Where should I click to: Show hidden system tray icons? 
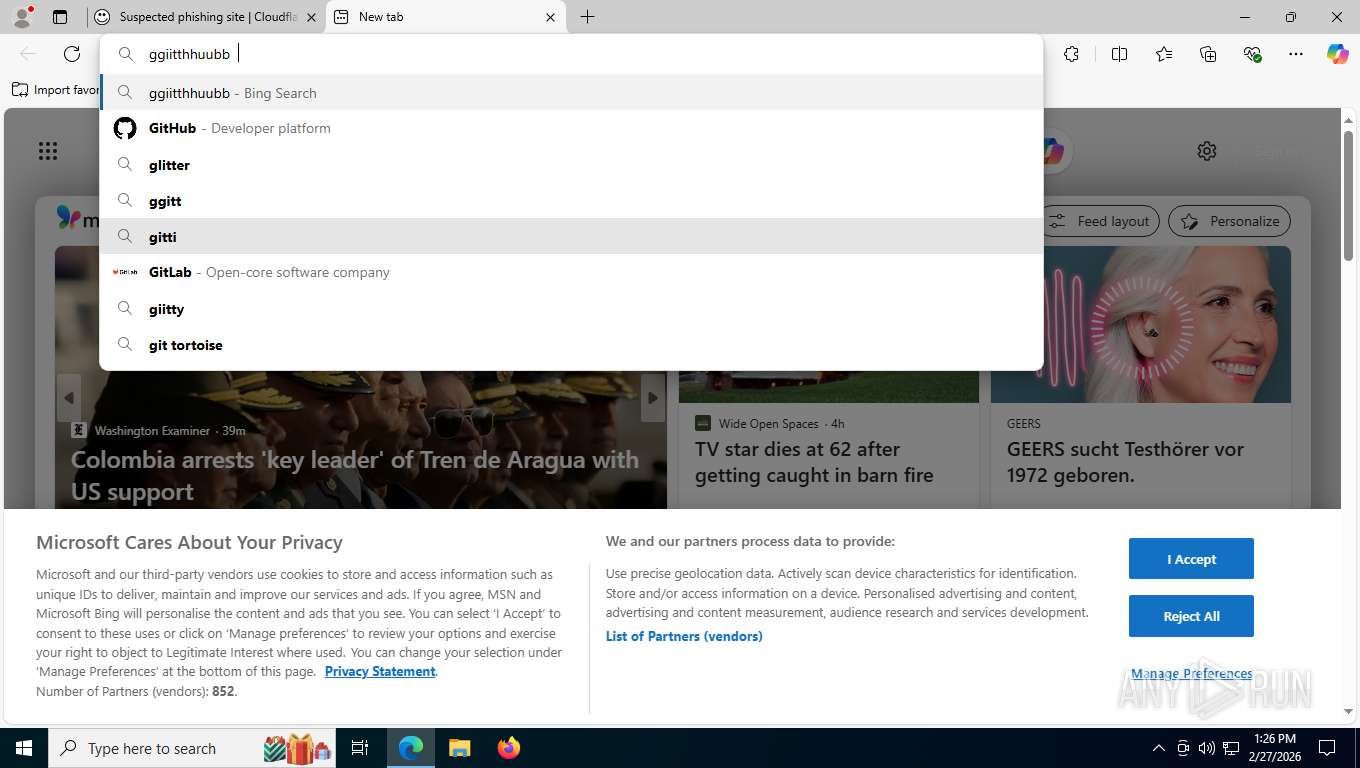1159,748
